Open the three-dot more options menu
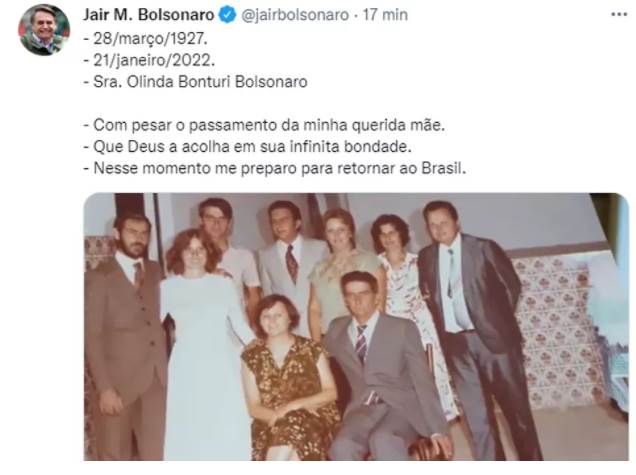 click(x=619, y=15)
